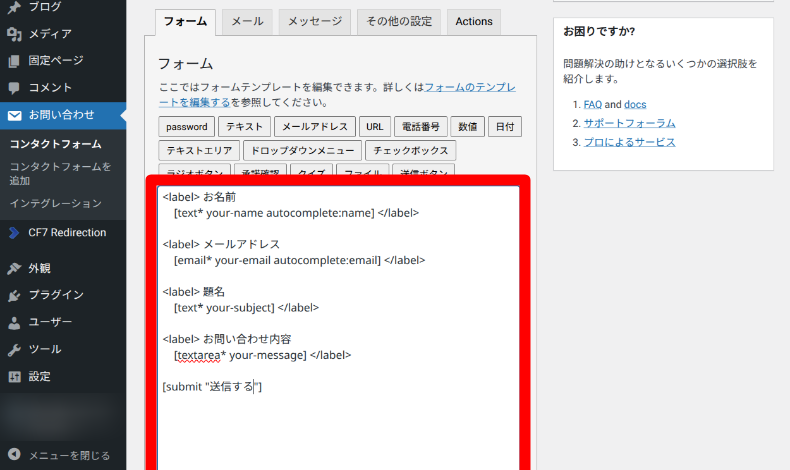Switch to the メッセージ tab

click(x=314, y=22)
